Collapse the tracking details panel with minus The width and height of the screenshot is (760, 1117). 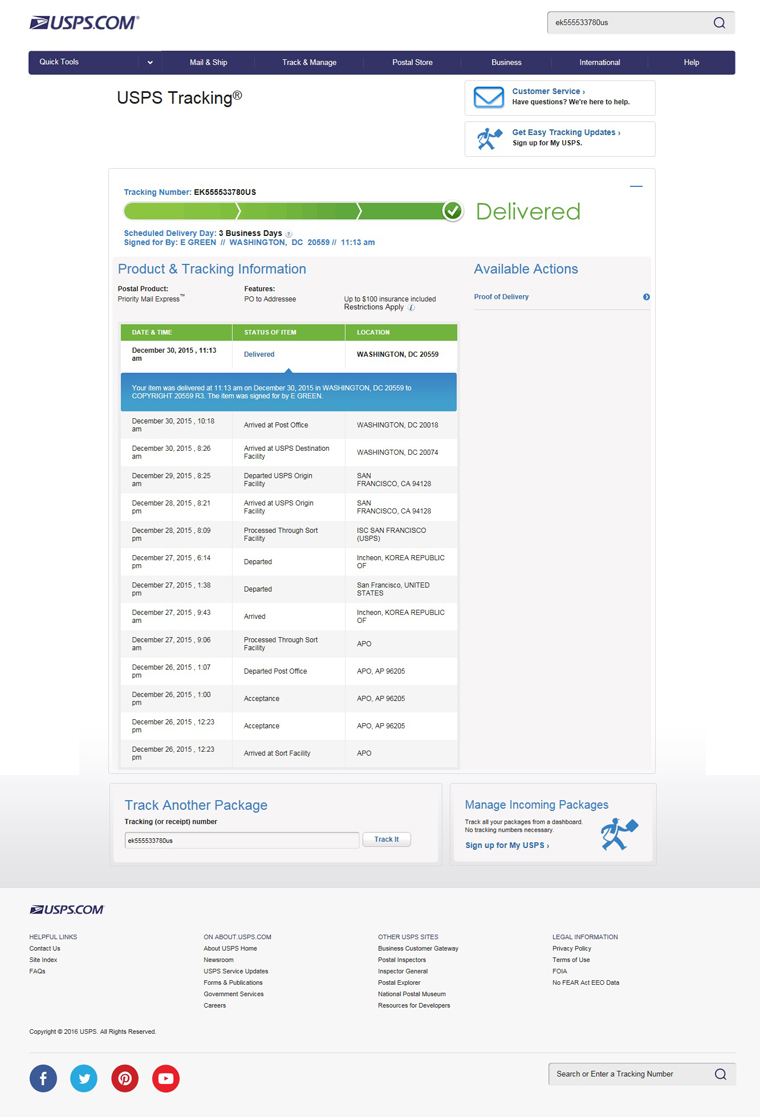(x=636, y=186)
